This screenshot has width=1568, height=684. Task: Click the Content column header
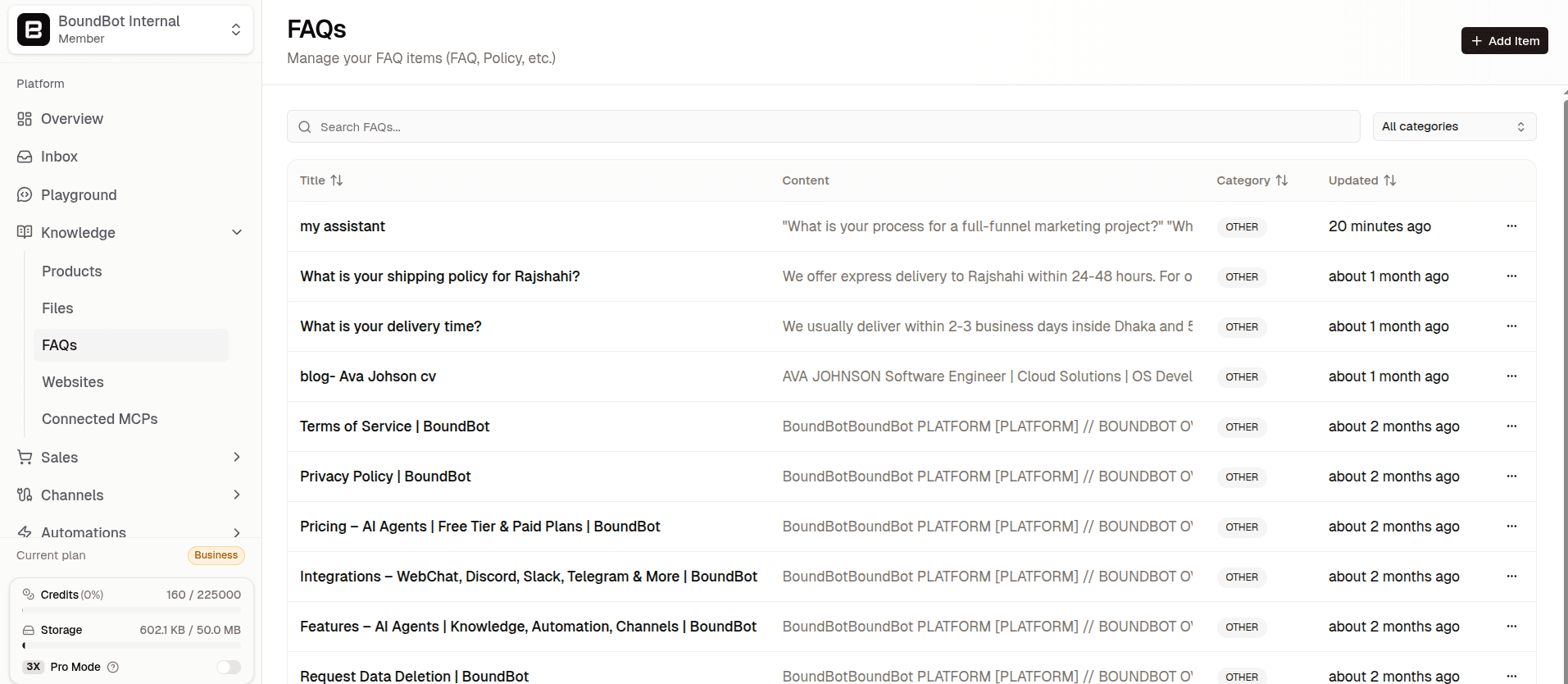point(805,180)
